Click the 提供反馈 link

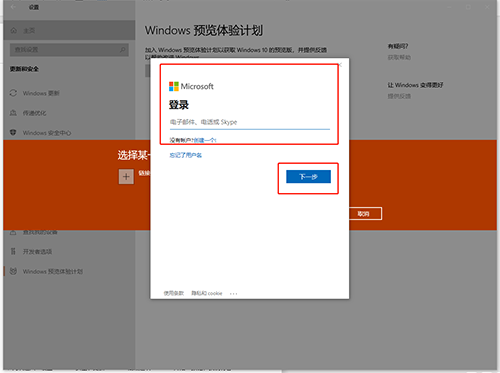coord(399,96)
